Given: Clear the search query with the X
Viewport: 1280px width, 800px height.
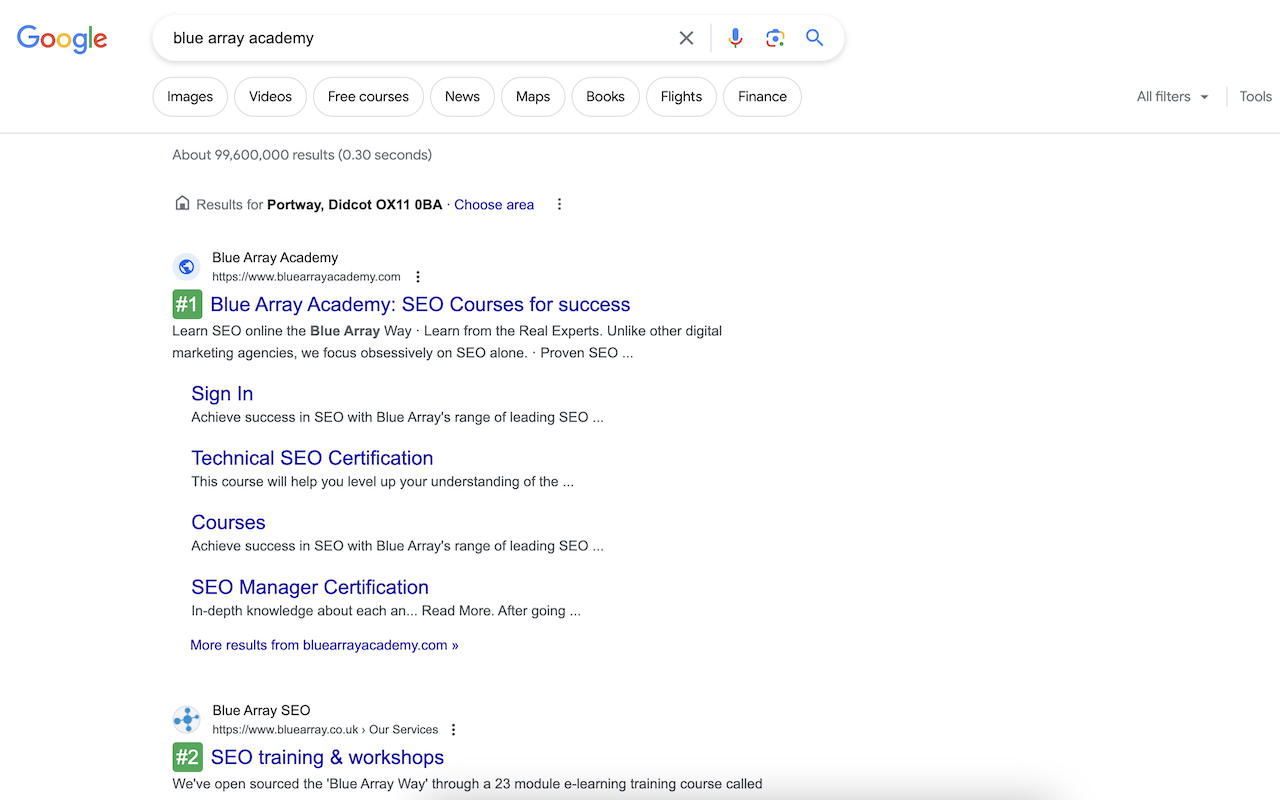Looking at the screenshot, I should click(x=686, y=37).
